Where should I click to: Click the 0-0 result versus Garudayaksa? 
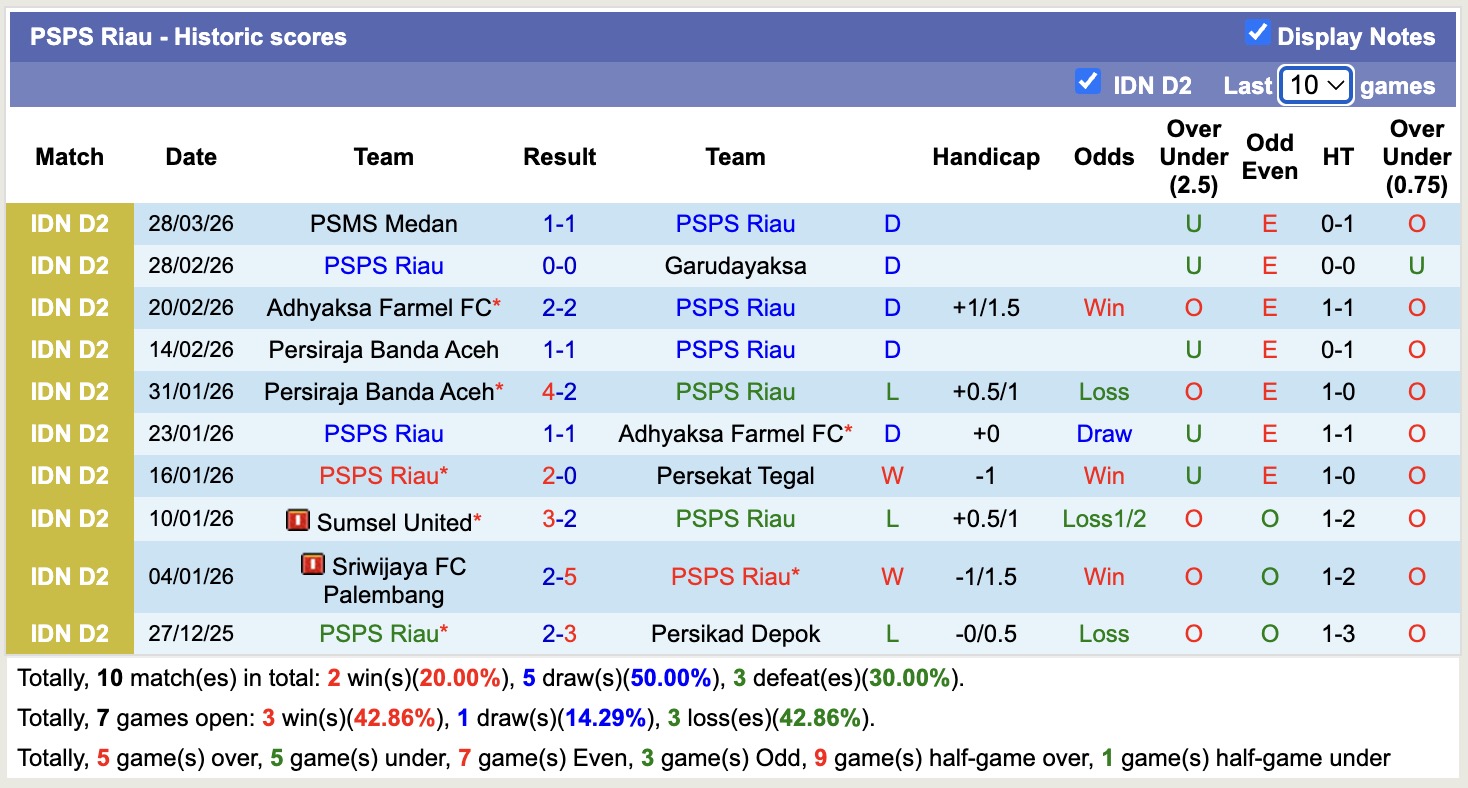click(x=559, y=266)
